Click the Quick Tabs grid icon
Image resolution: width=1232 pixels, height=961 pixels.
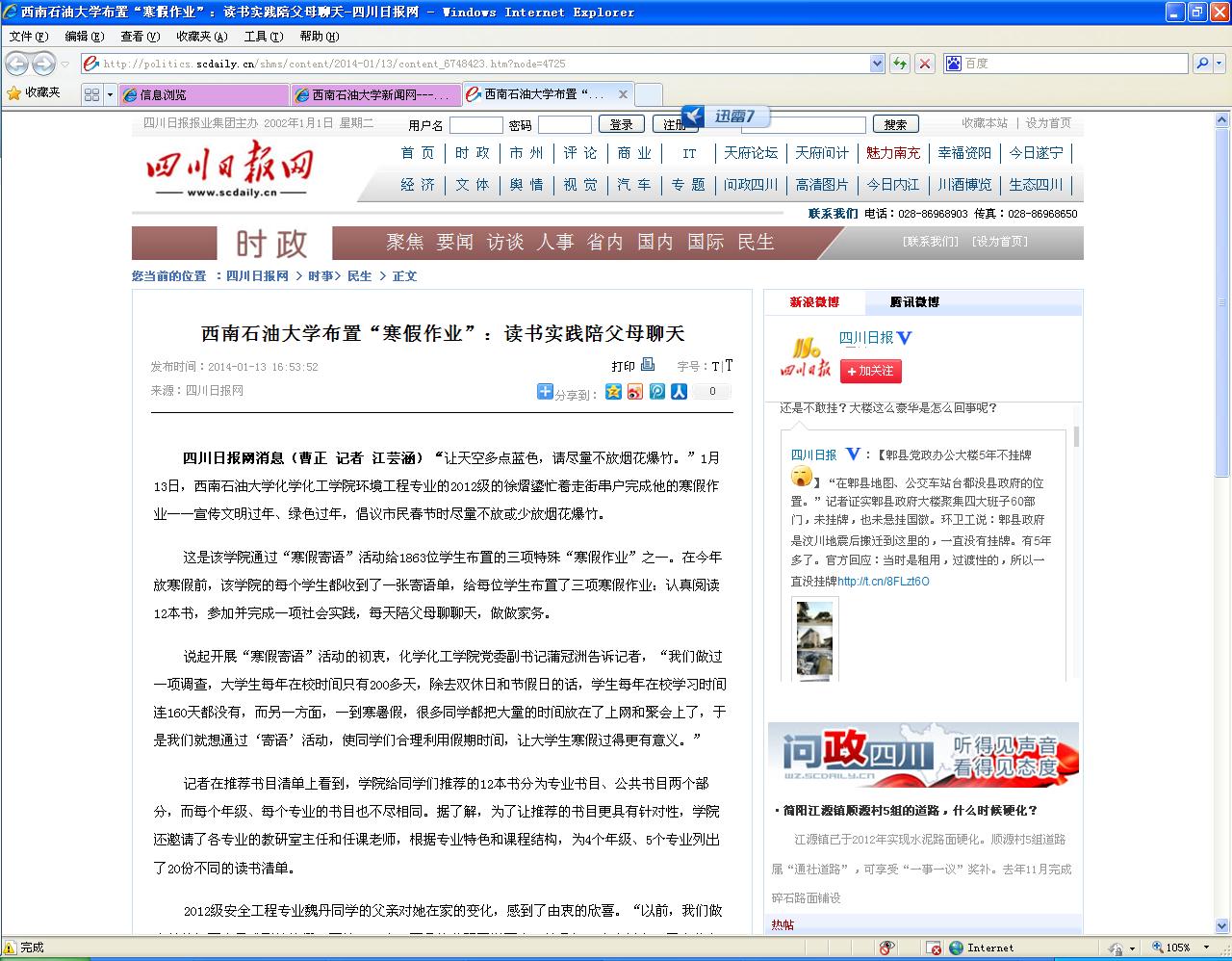point(91,94)
